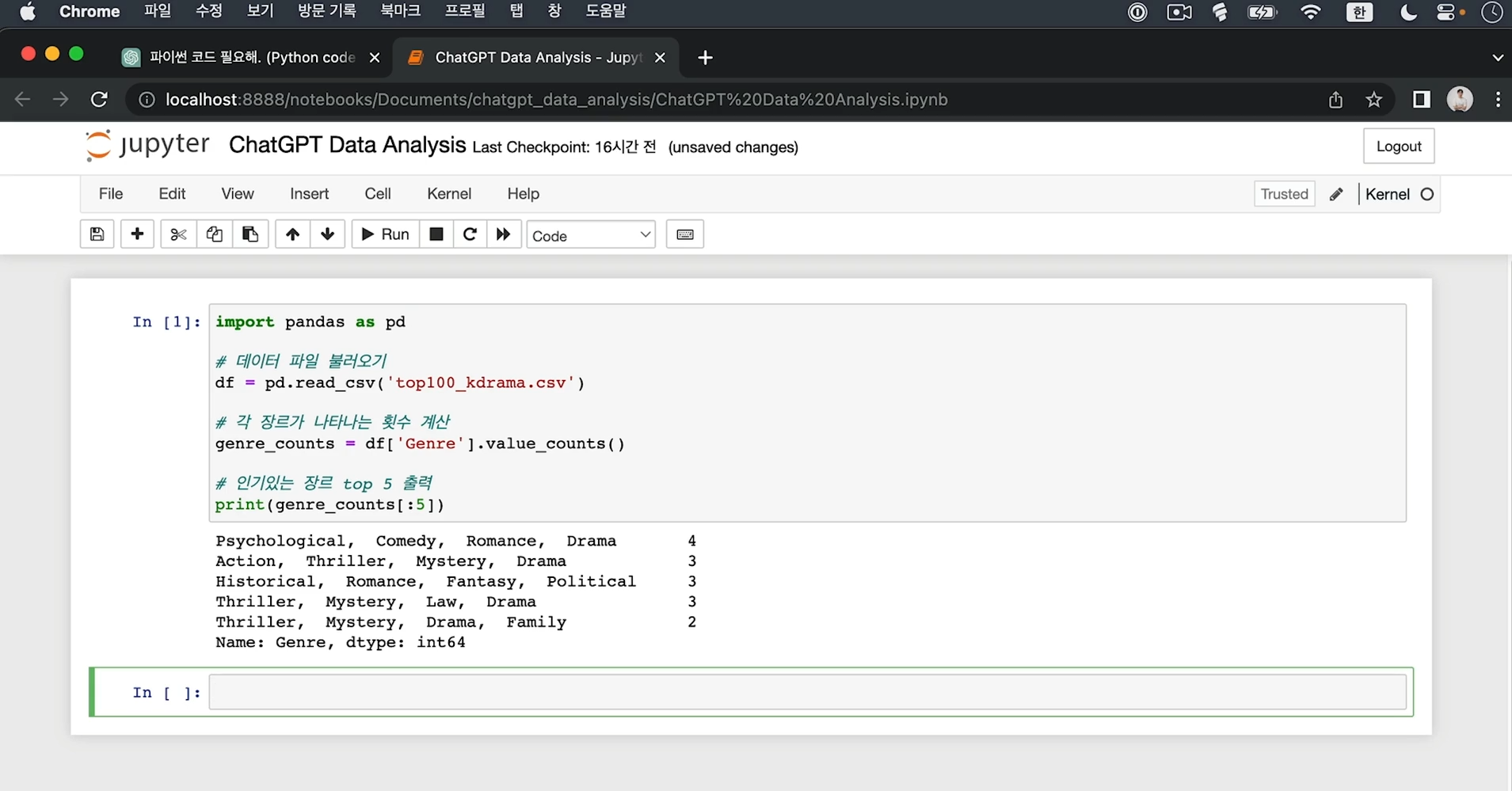Expand the tab search chevron
Image resolution: width=1512 pixels, height=791 pixels.
1497,57
